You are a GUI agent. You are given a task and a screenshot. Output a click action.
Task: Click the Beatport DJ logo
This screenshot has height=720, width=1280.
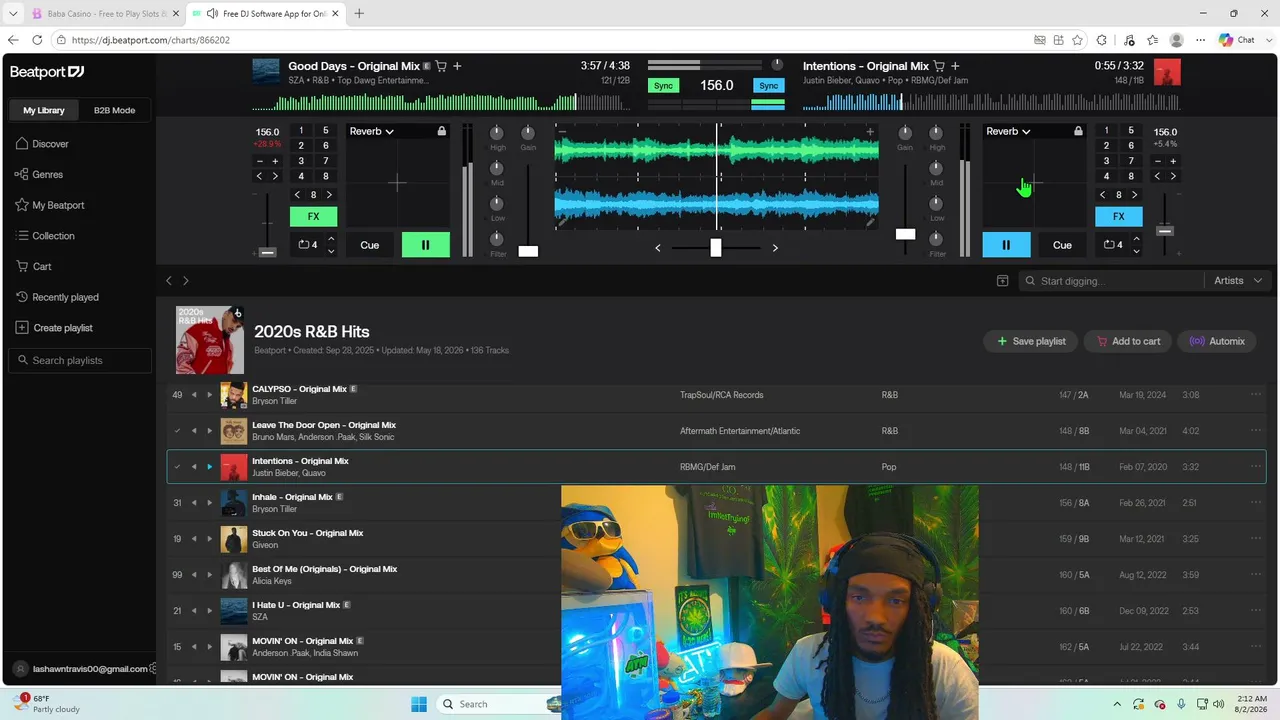click(47, 72)
